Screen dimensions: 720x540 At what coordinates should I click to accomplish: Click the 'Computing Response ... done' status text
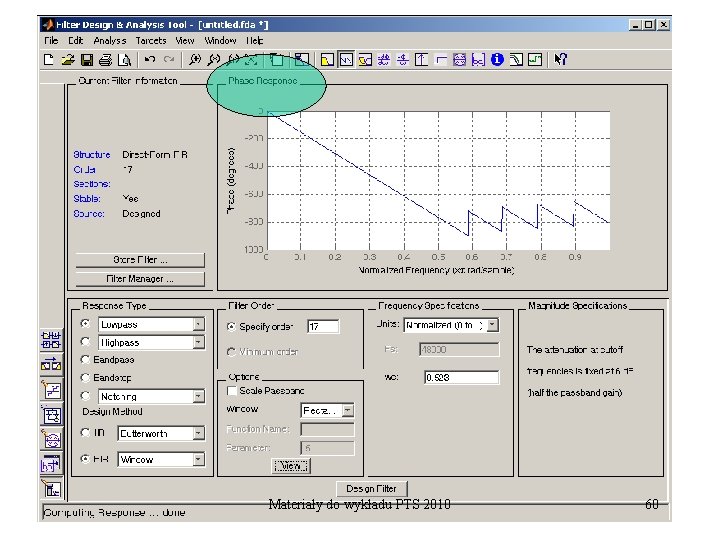click(x=114, y=512)
